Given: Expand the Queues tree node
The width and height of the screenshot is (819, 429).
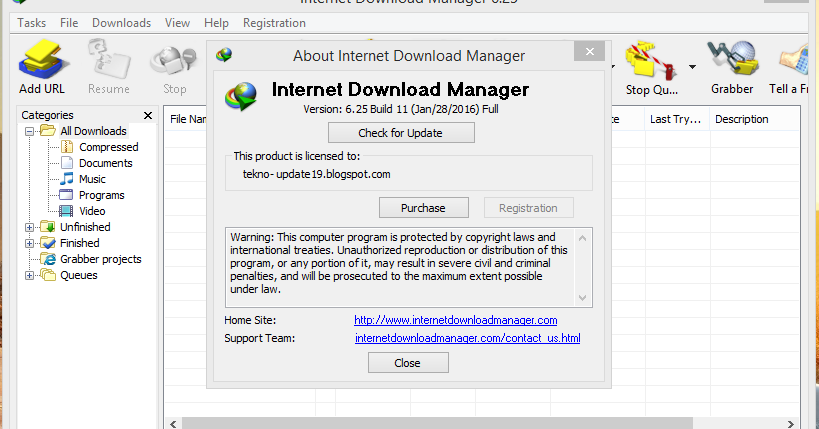Looking at the screenshot, I should [x=30, y=275].
